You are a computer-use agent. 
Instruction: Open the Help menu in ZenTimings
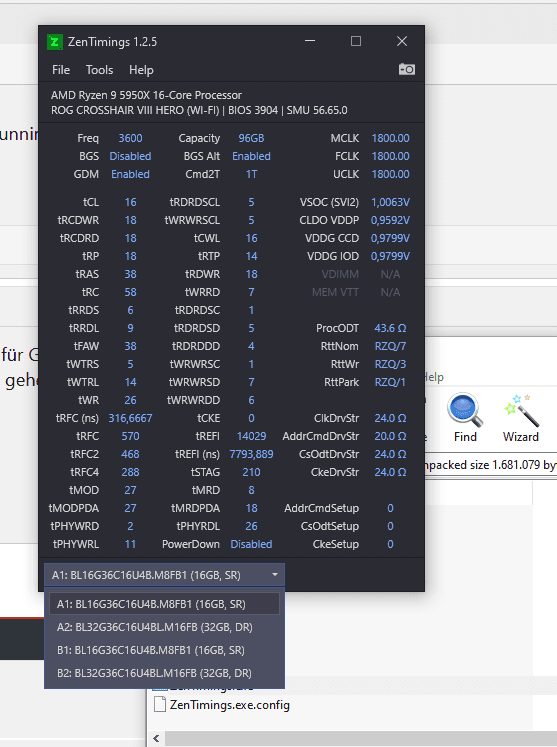pyautogui.click(x=141, y=70)
